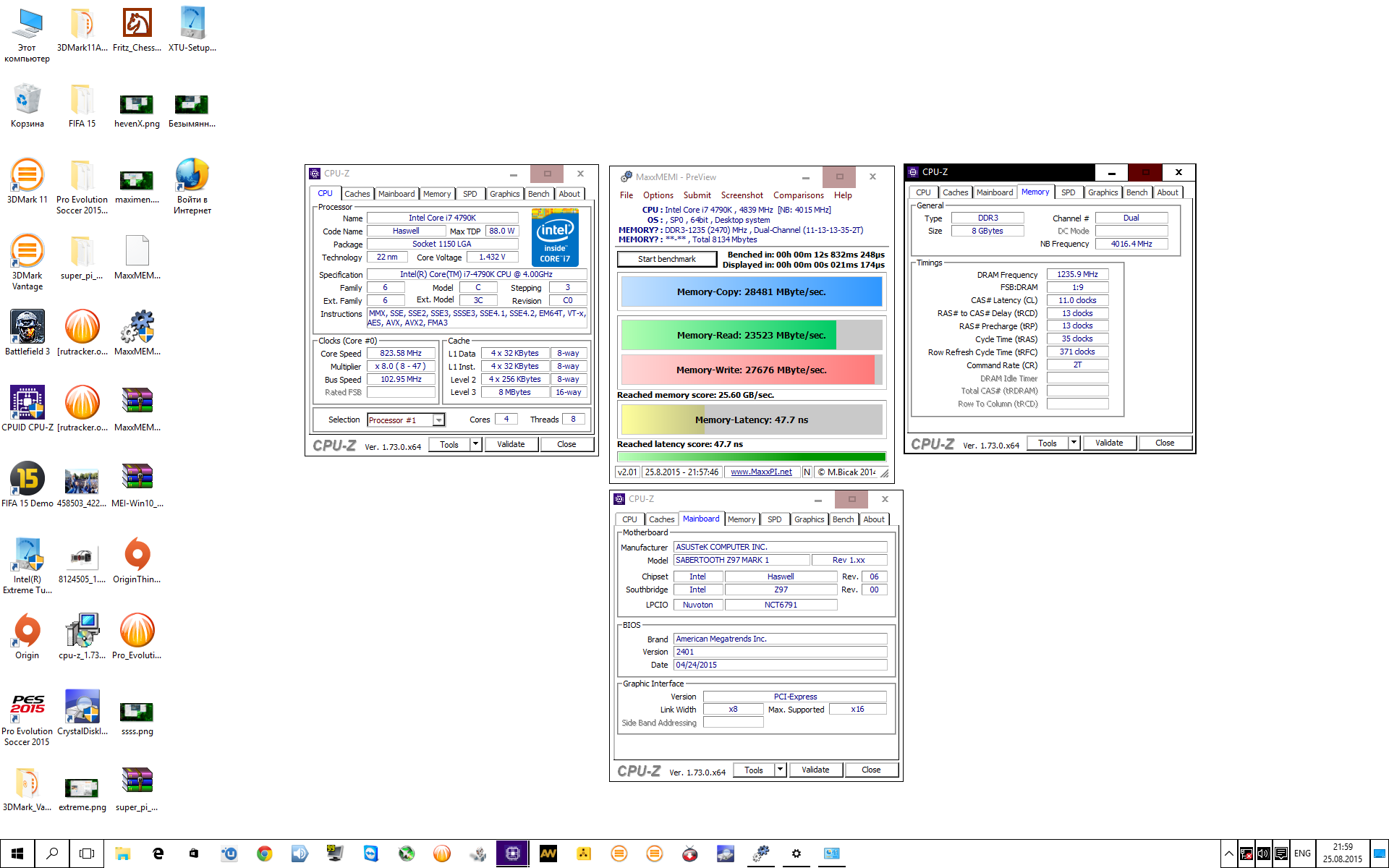Click the Memory-Copy result bar
The height and width of the screenshot is (868, 1389).
pos(752,292)
